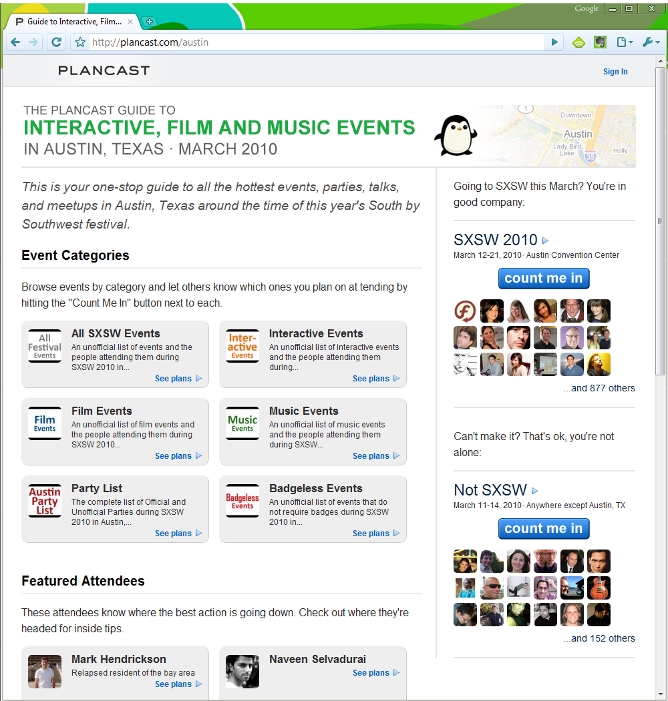This screenshot has height=701, width=668.
Task: Open the Film Events category icon
Action: [x=45, y=423]
